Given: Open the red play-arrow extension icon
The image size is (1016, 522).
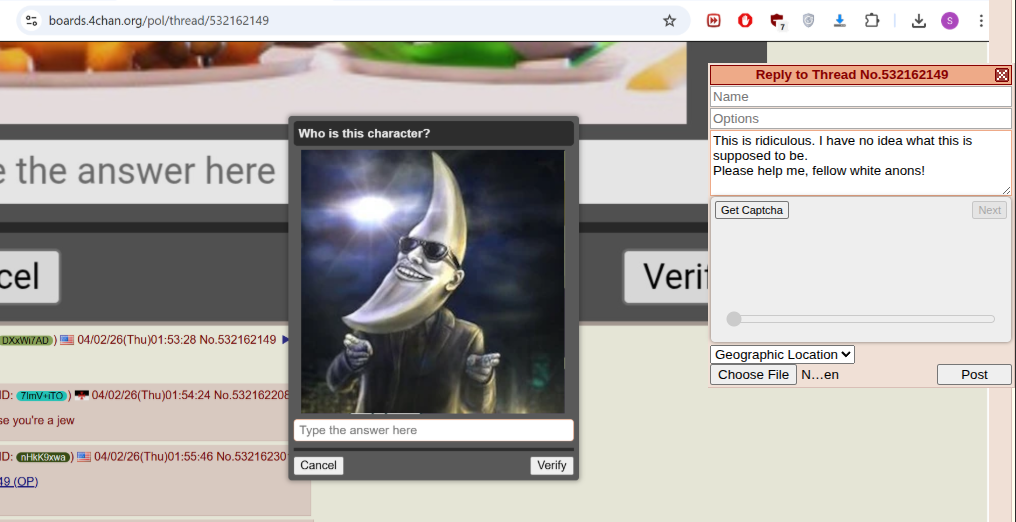Looking at the screenshot, I should click(713, 21).
